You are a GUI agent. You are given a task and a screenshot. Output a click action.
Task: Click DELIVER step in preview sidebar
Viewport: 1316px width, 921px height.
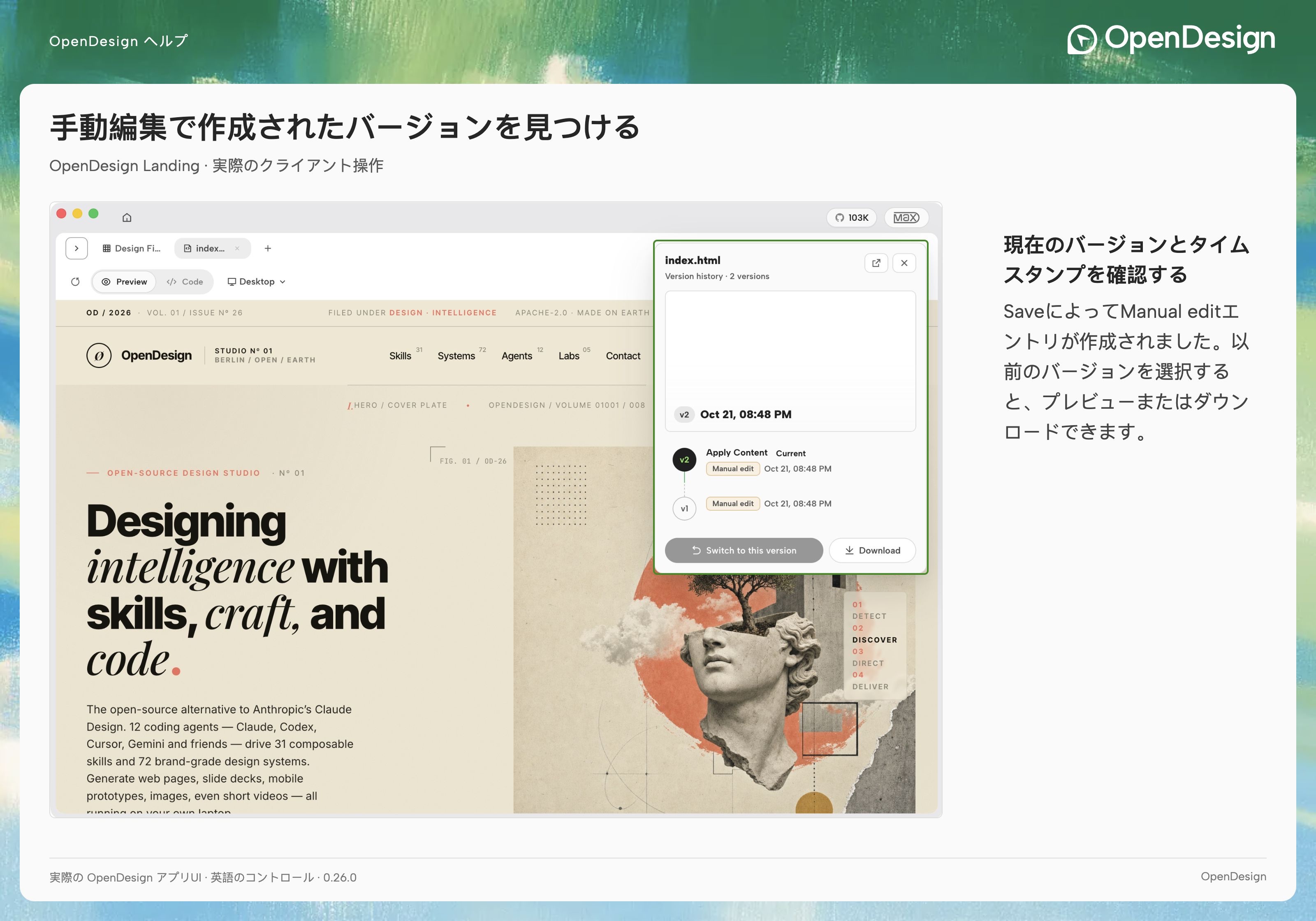point(870,687)
